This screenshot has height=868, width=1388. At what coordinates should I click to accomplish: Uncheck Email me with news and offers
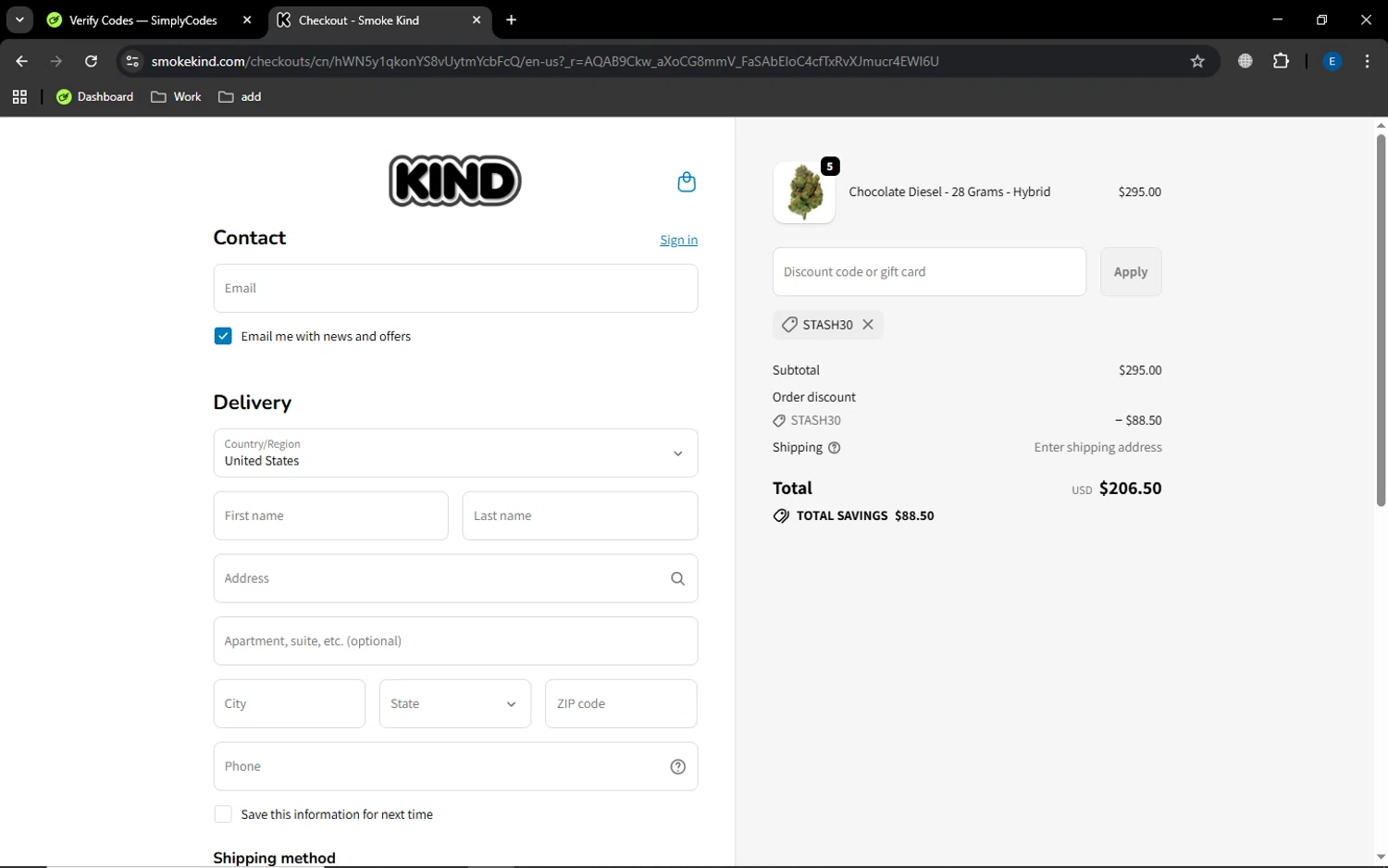[223, 336]
